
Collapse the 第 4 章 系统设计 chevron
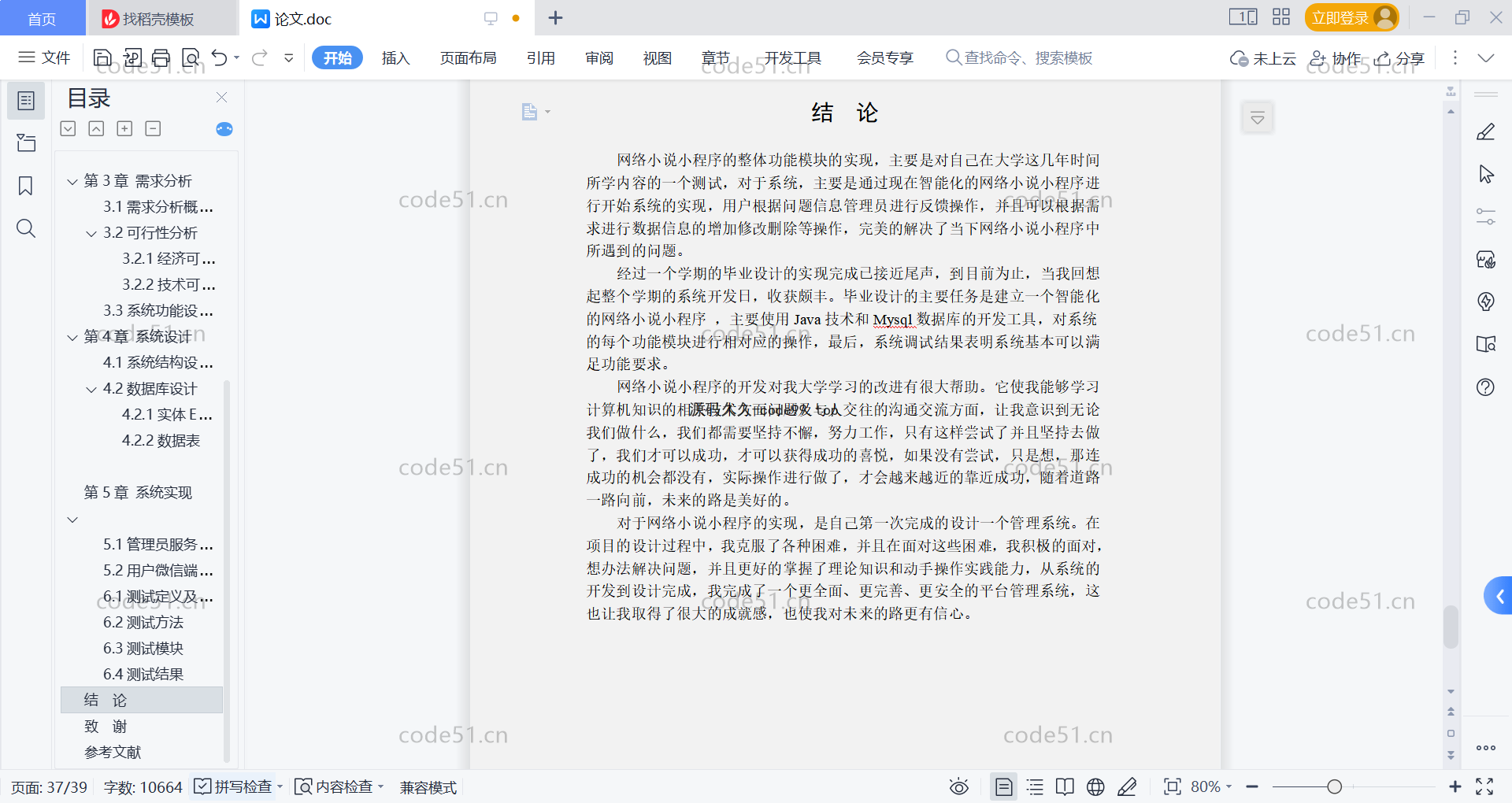pos(72,337)
